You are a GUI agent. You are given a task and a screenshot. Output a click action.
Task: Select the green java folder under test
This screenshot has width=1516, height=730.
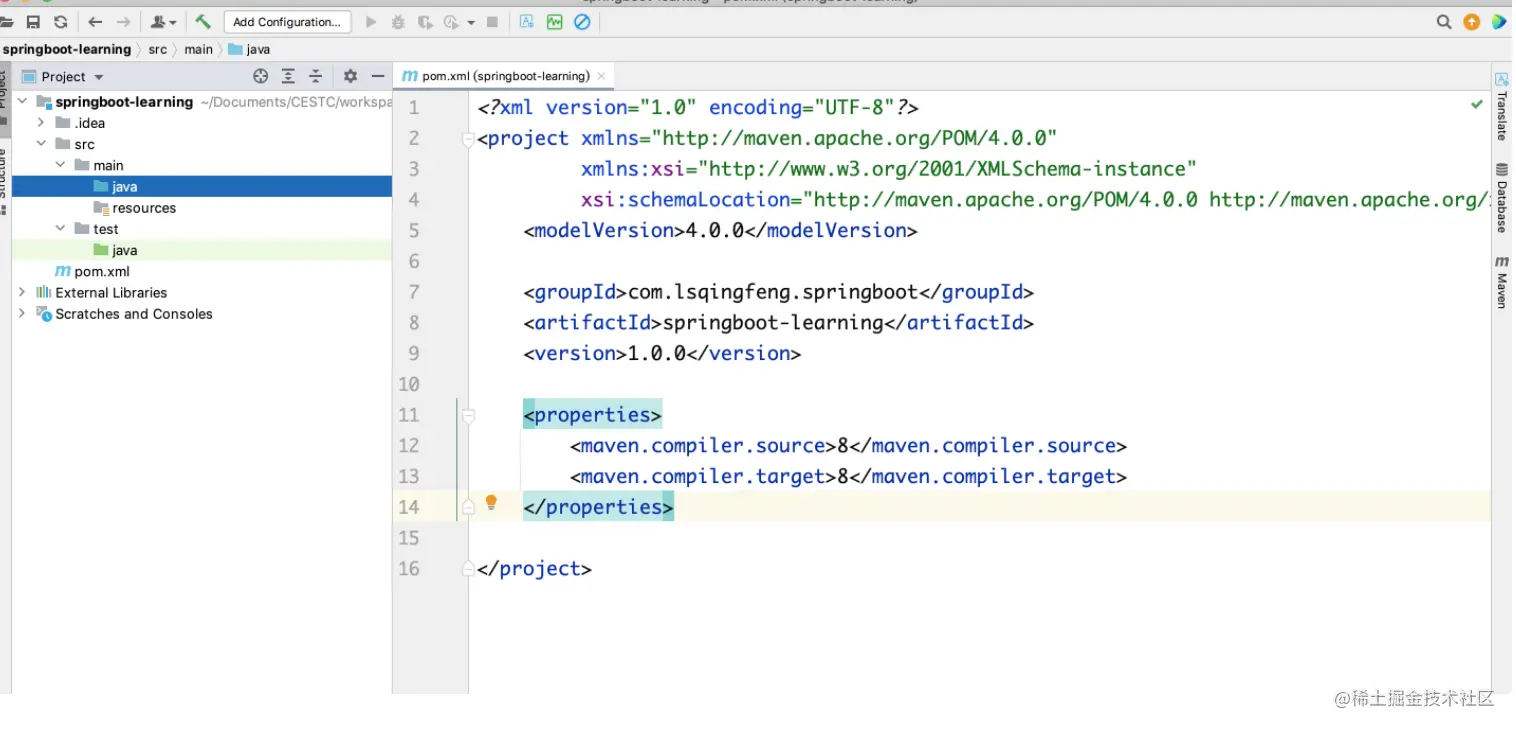[x=124, y=250]
